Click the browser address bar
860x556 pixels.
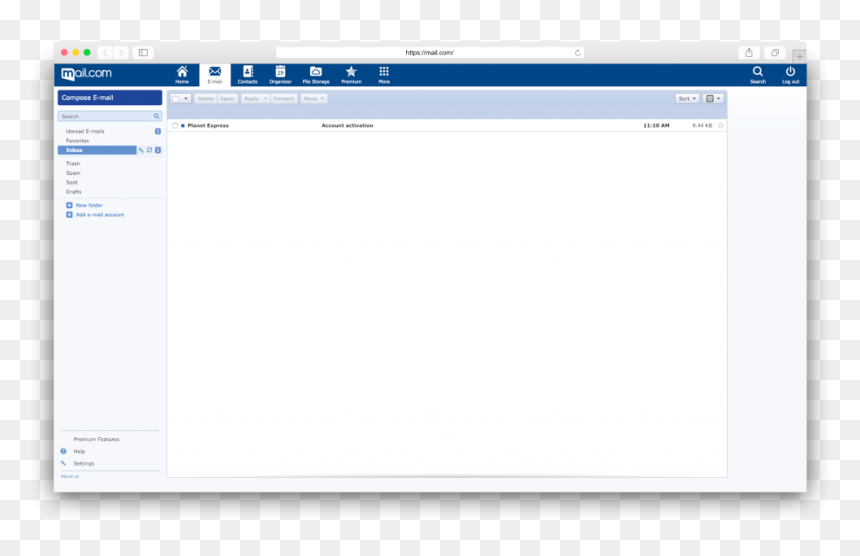click(x=429, y=53)
